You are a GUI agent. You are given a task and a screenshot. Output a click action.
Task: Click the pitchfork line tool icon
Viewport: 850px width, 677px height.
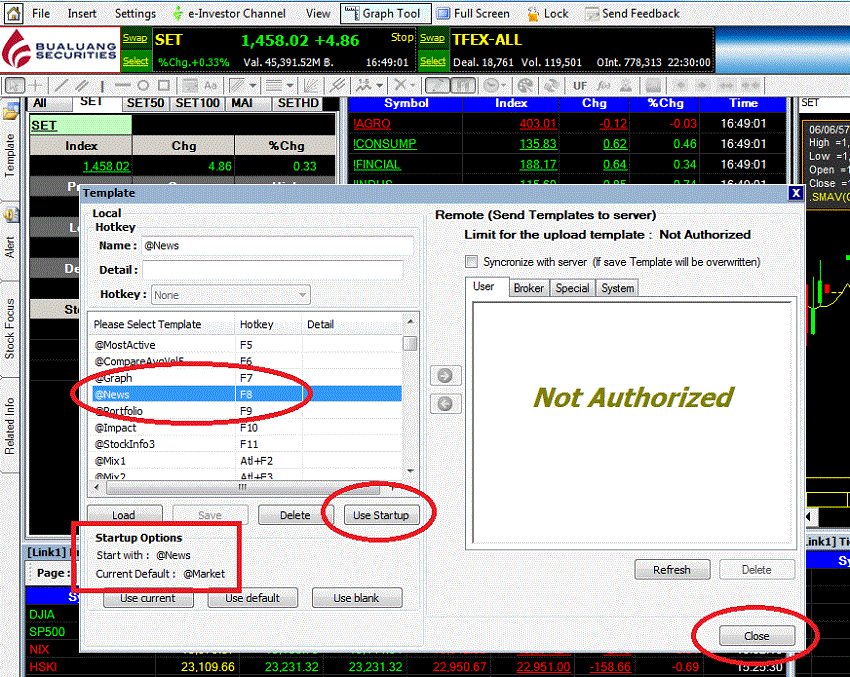(x=338, y=86)
